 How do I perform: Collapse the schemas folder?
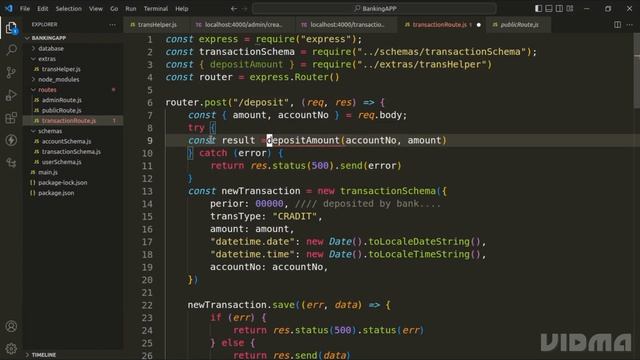click(x=73, y=131)
